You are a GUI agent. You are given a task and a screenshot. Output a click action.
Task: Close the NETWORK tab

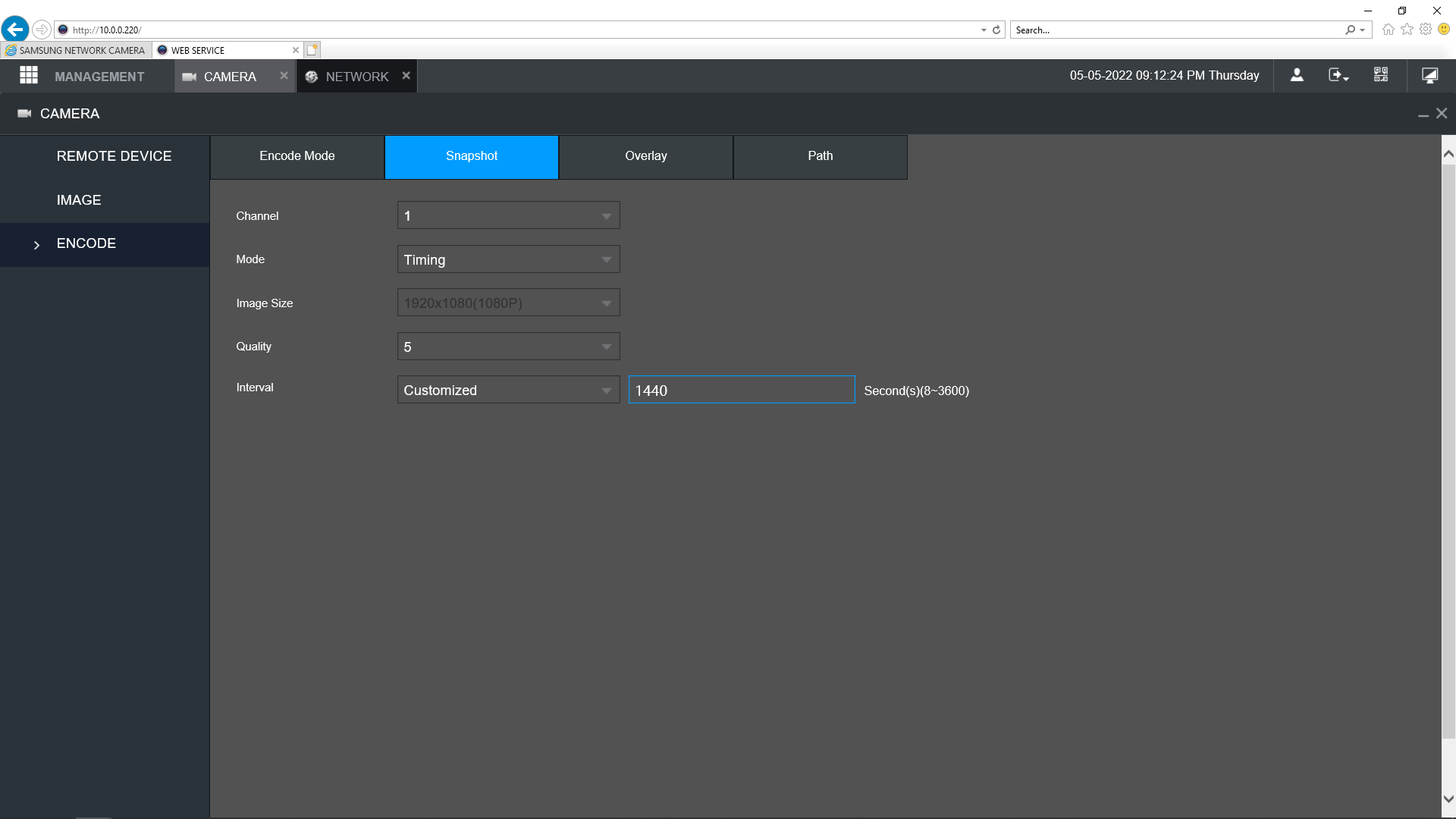[x=406, y=76]
